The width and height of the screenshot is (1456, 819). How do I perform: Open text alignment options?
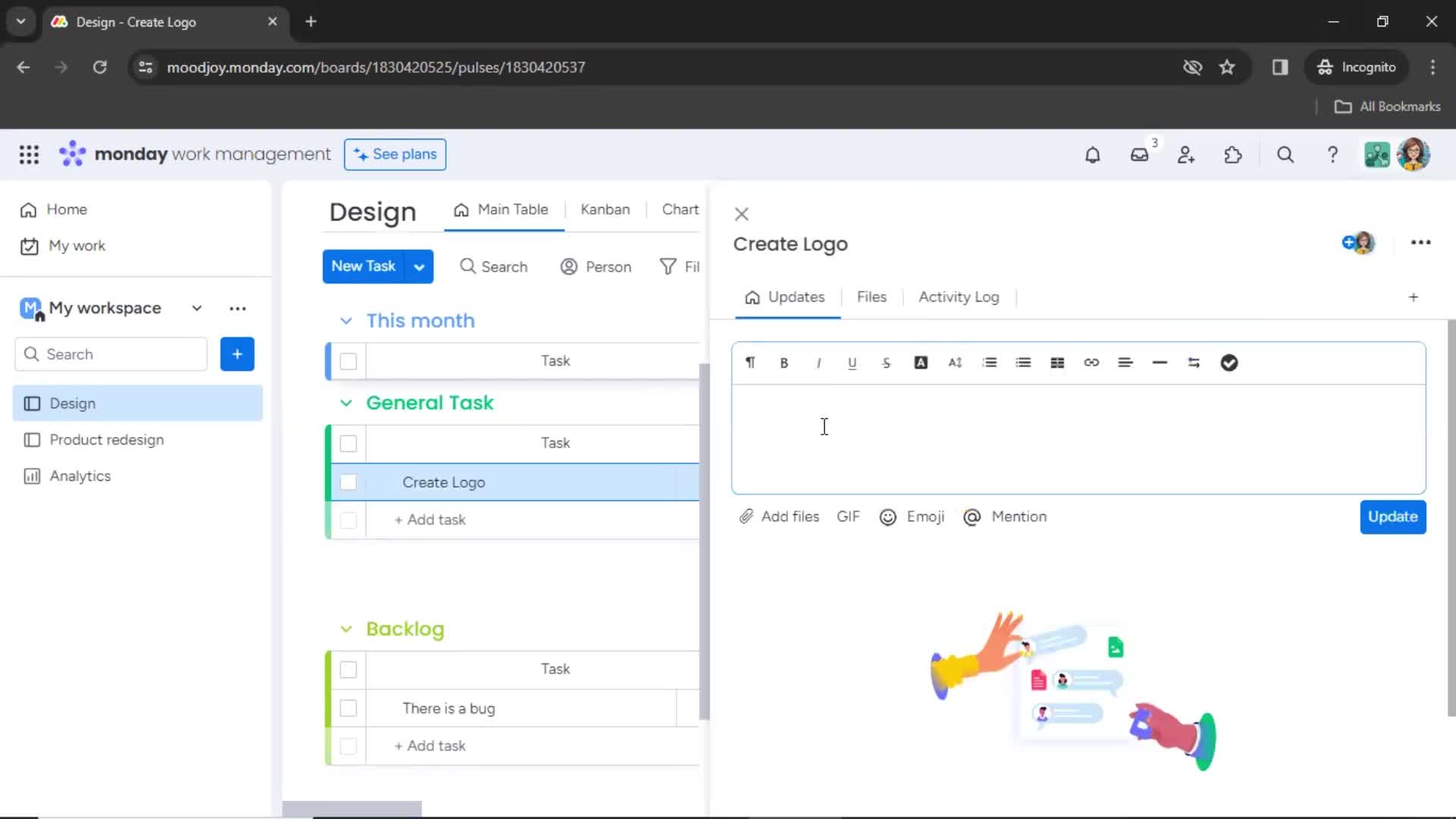(1125, 362)
